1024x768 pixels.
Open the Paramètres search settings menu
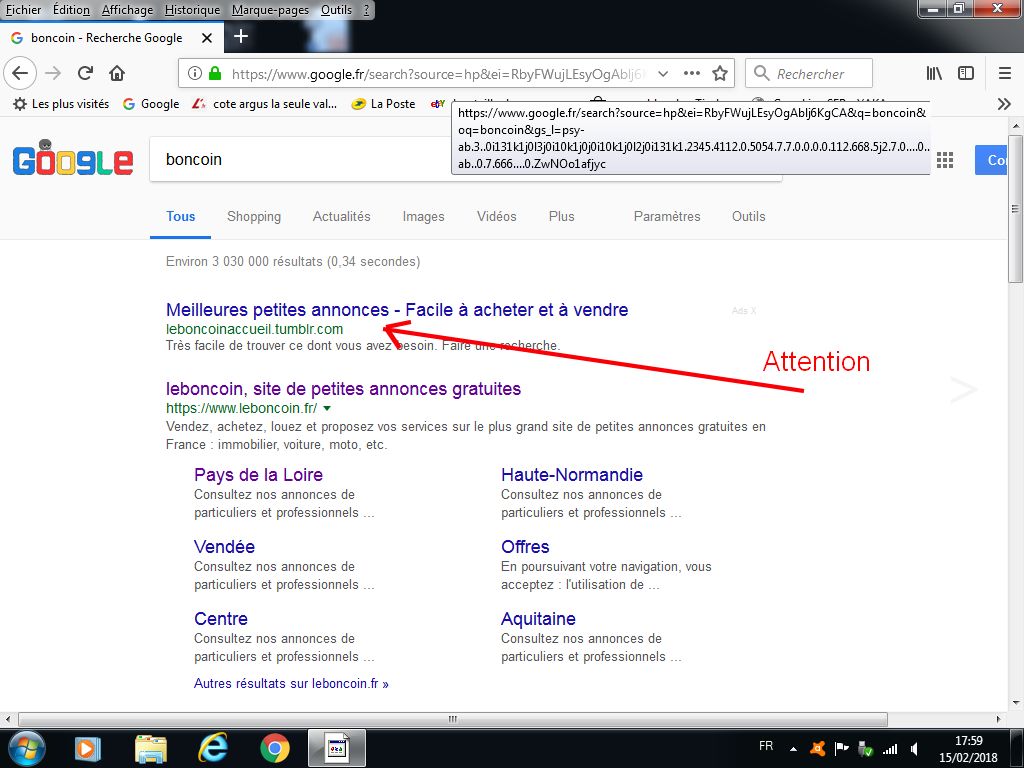tap(667, 216)
